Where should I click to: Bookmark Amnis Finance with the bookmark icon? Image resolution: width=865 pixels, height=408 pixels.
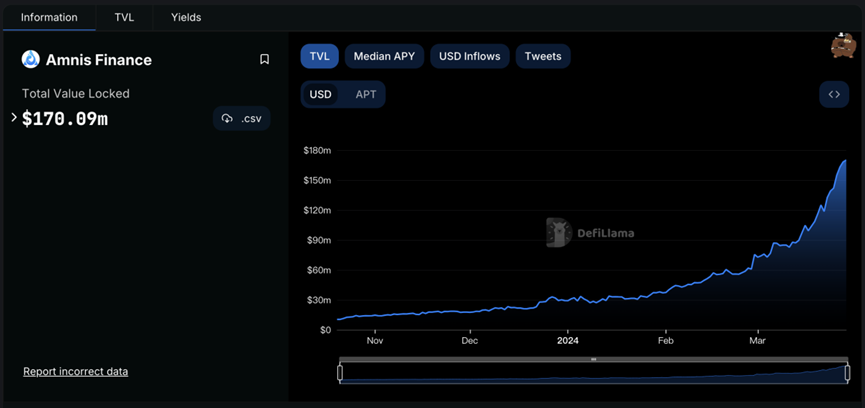(x=264, y=59)
